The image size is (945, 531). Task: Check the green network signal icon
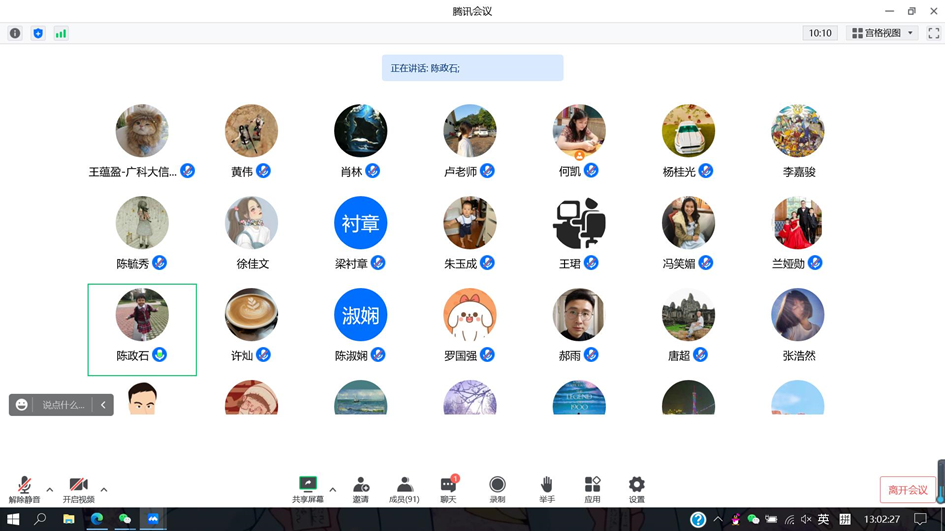pyautogui.click(x=61, y=33)
